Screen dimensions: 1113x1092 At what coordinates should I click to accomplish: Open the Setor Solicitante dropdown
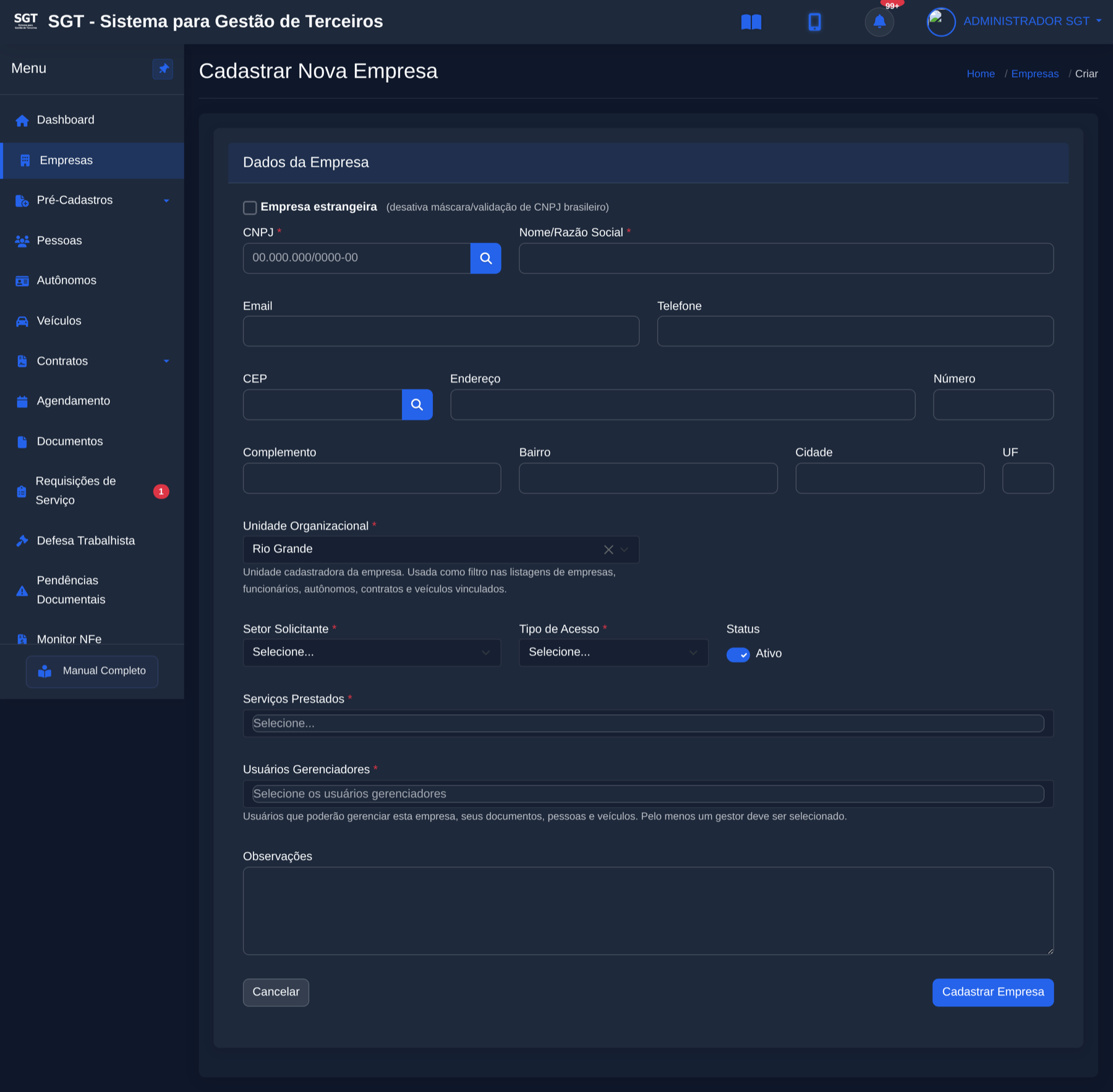[372, 652]
